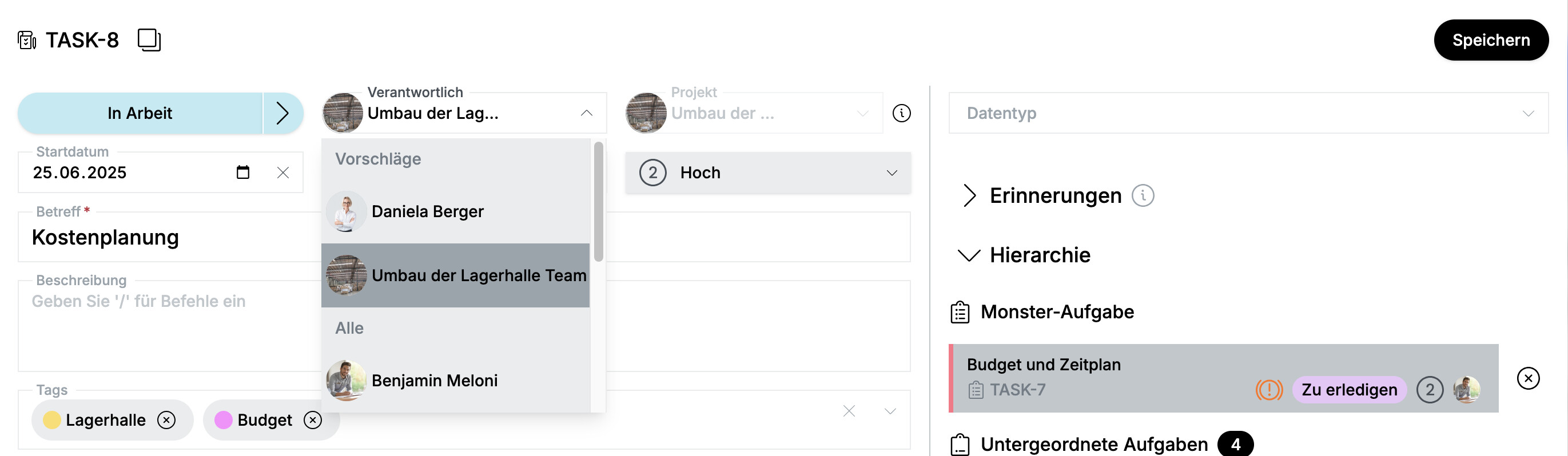Click the Erinnerungen info icon
This screenshot has width=1568, height=456.
point(1143,196)
